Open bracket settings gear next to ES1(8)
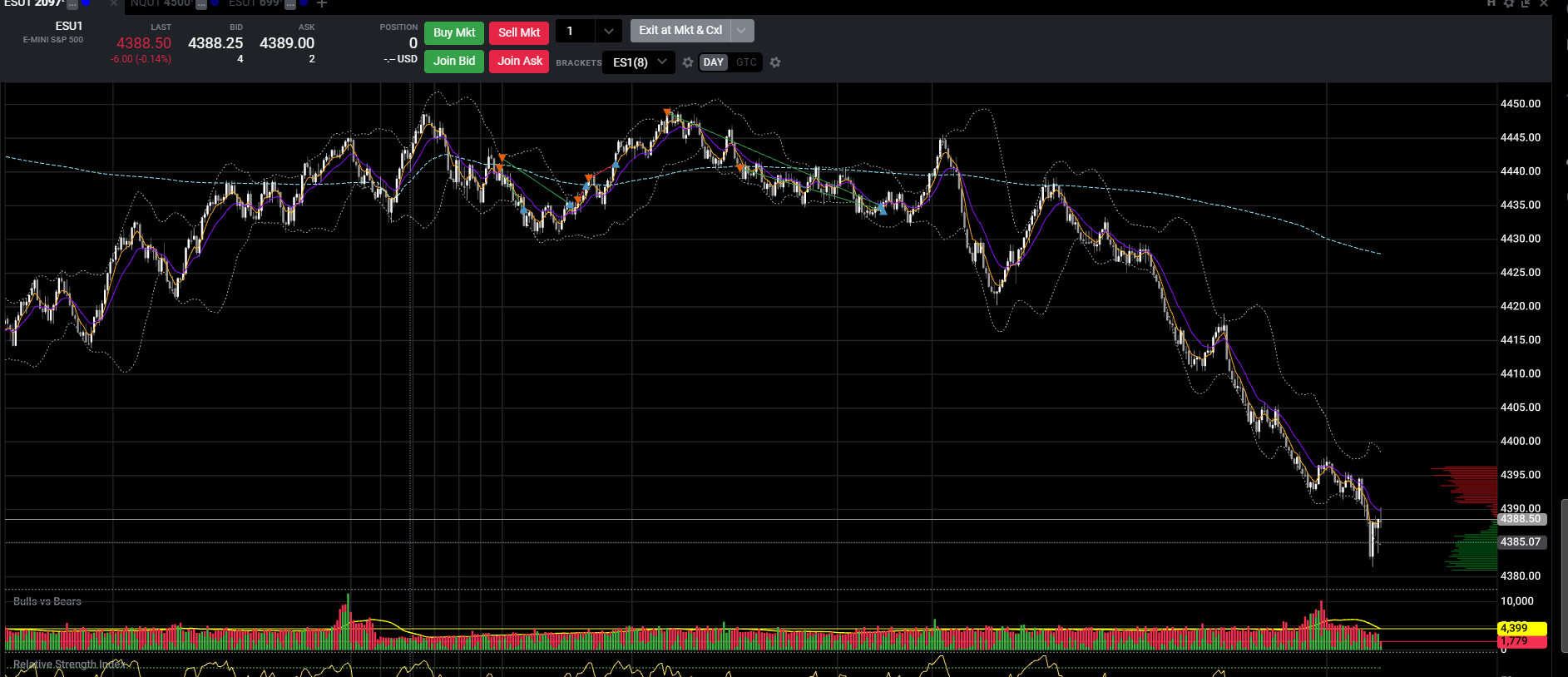1568x677 pixels. [x=688, y=62]
